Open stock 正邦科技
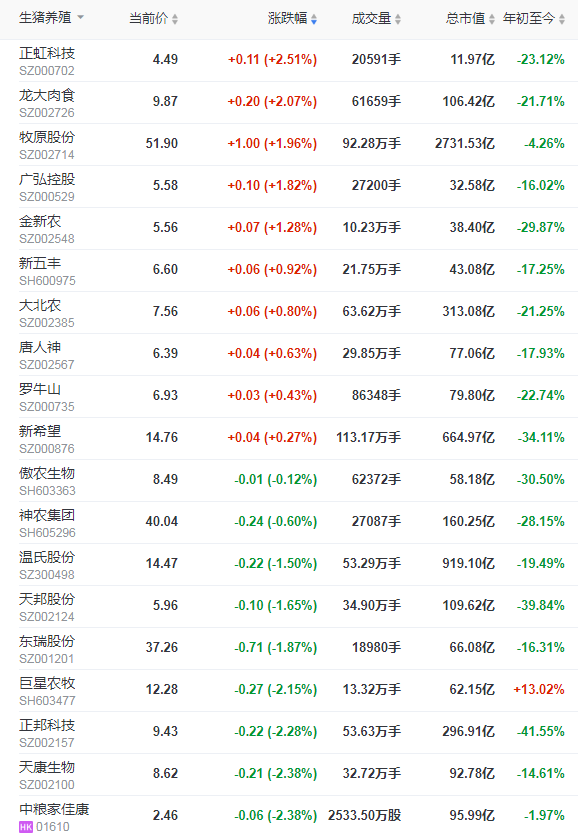The width and height of the screenshot is (578, 836). point(47,726)
